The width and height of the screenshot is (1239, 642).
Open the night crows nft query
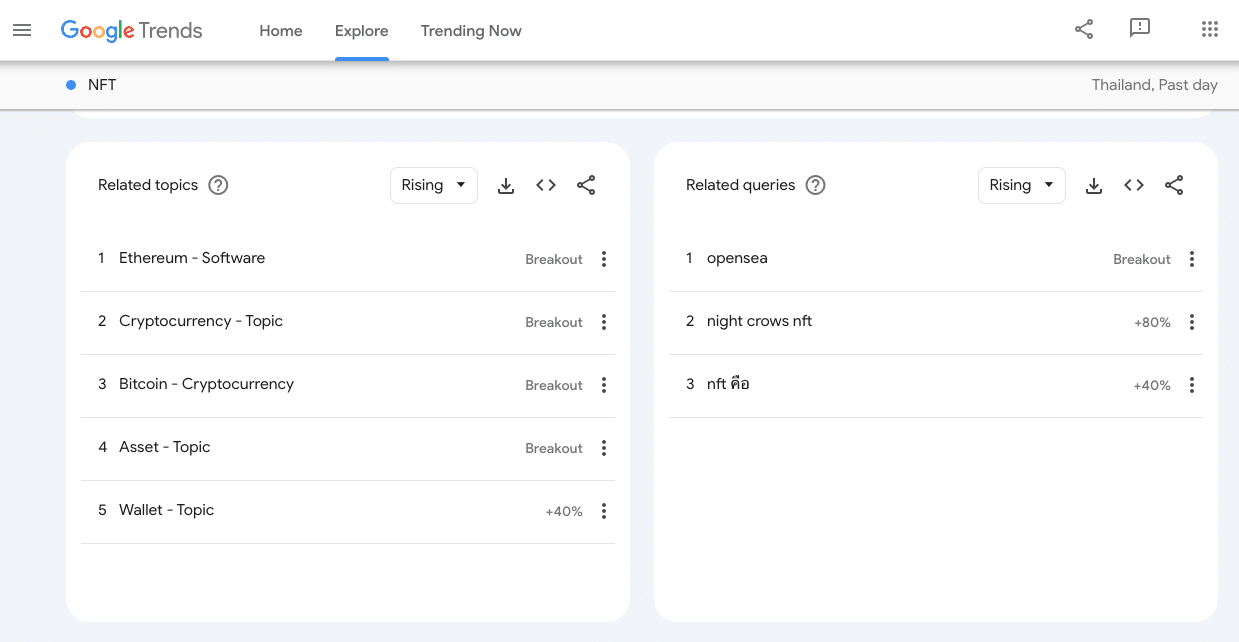760,321
